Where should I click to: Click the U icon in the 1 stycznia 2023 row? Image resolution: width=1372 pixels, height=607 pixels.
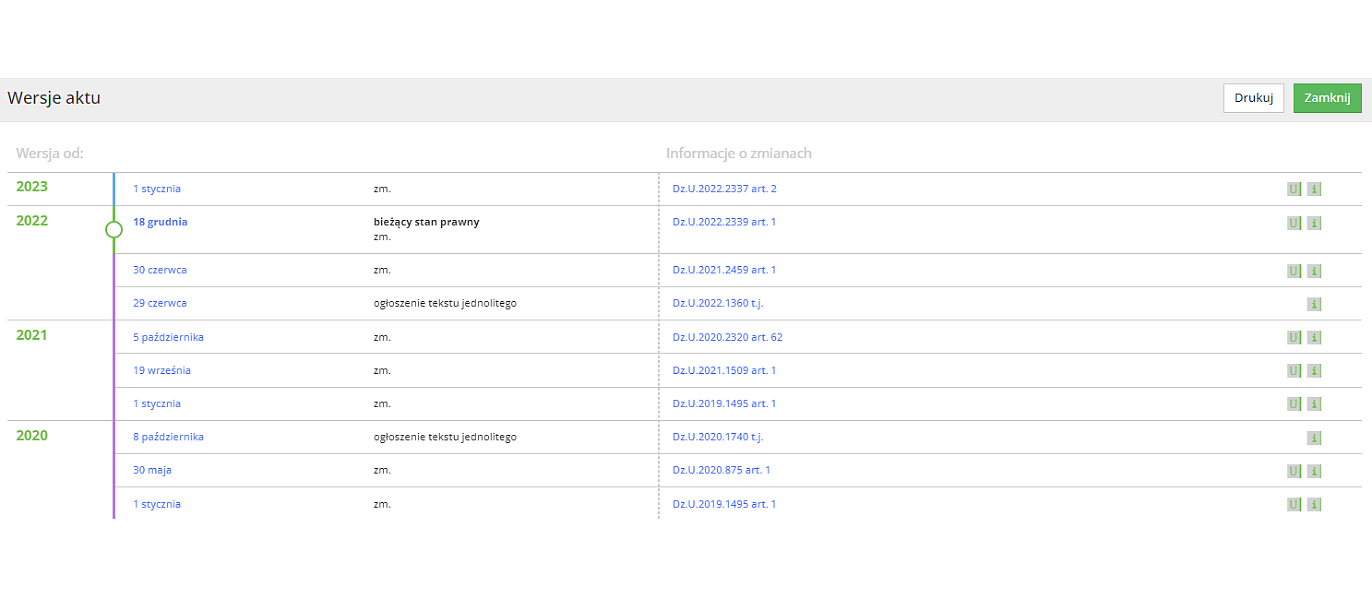coord(1294,189)
